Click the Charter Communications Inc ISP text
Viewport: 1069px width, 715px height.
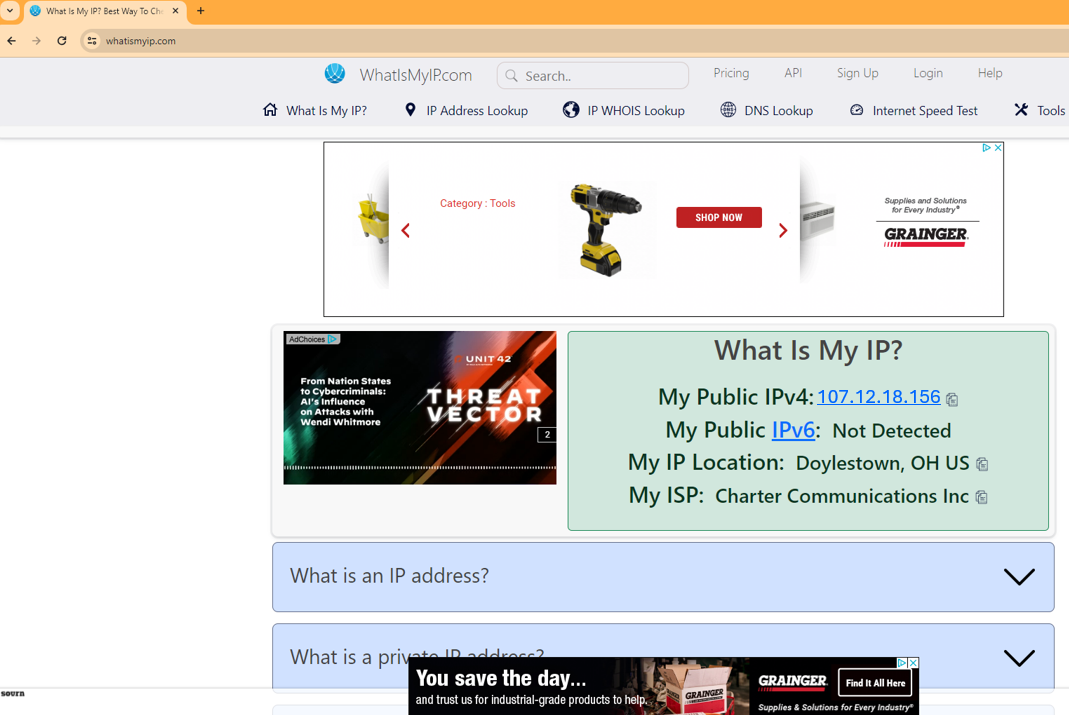click(841, 496)
